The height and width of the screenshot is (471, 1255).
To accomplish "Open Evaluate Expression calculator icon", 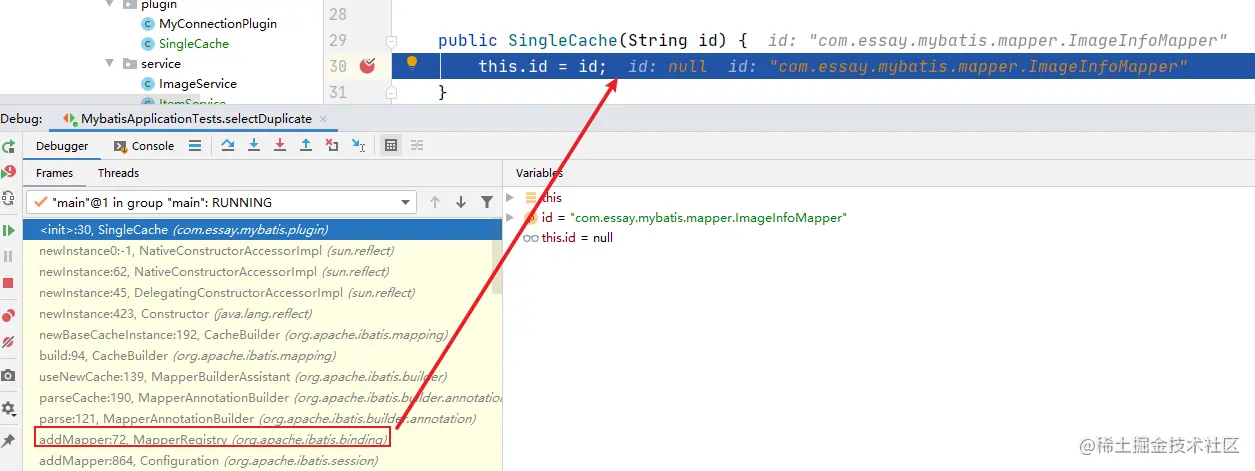I will [391, 146].
